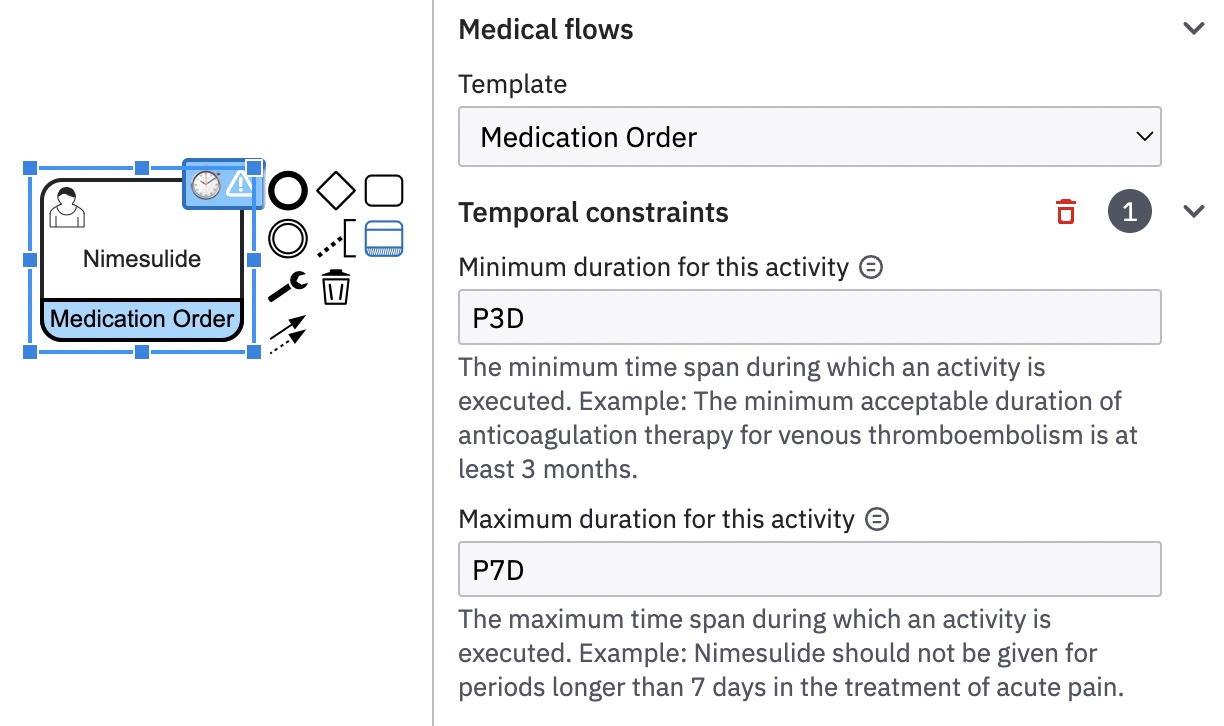Click the clock badge on the Nimesulide task
This screenshot has width=1224, height=726.
pyautogui.click(x=205, y=185)
